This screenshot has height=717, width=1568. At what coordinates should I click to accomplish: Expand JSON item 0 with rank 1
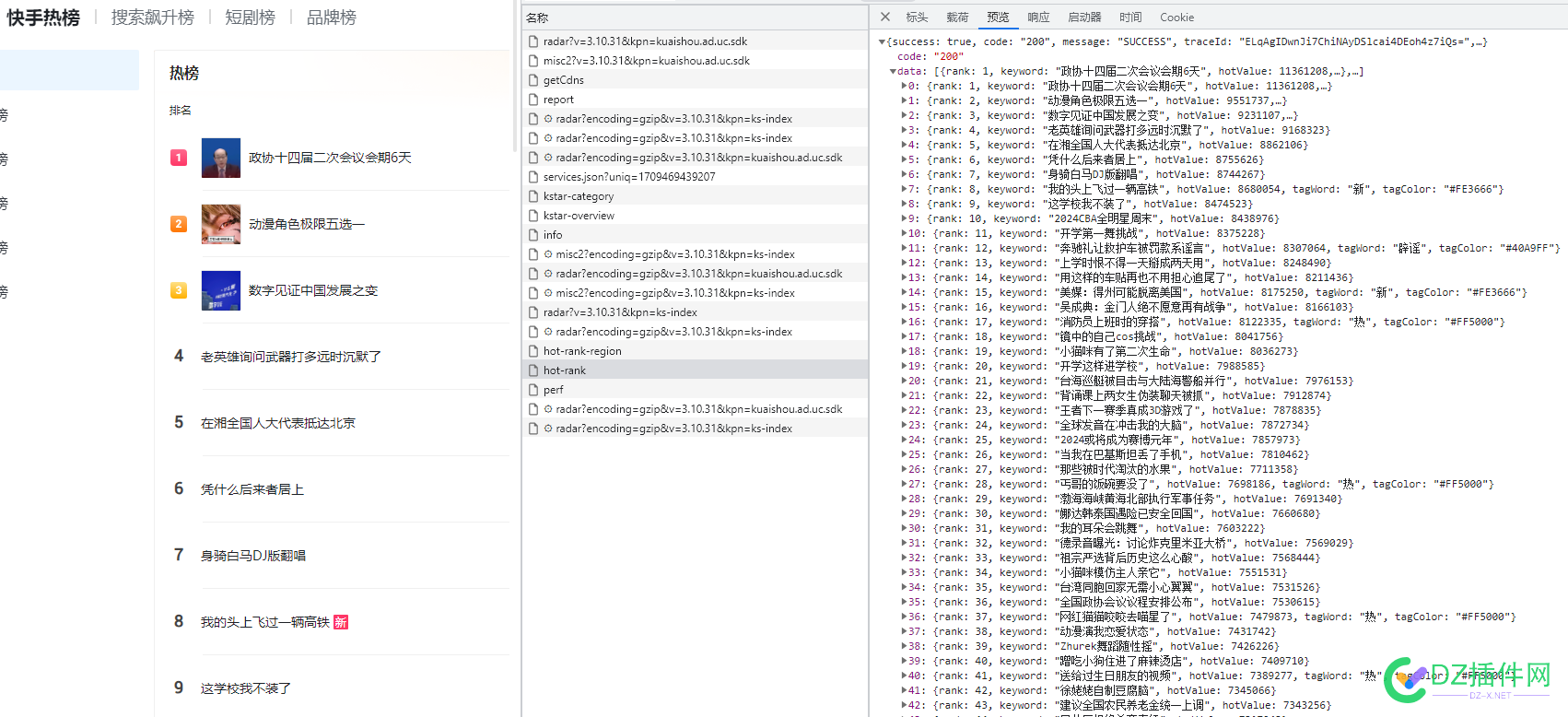904,86
